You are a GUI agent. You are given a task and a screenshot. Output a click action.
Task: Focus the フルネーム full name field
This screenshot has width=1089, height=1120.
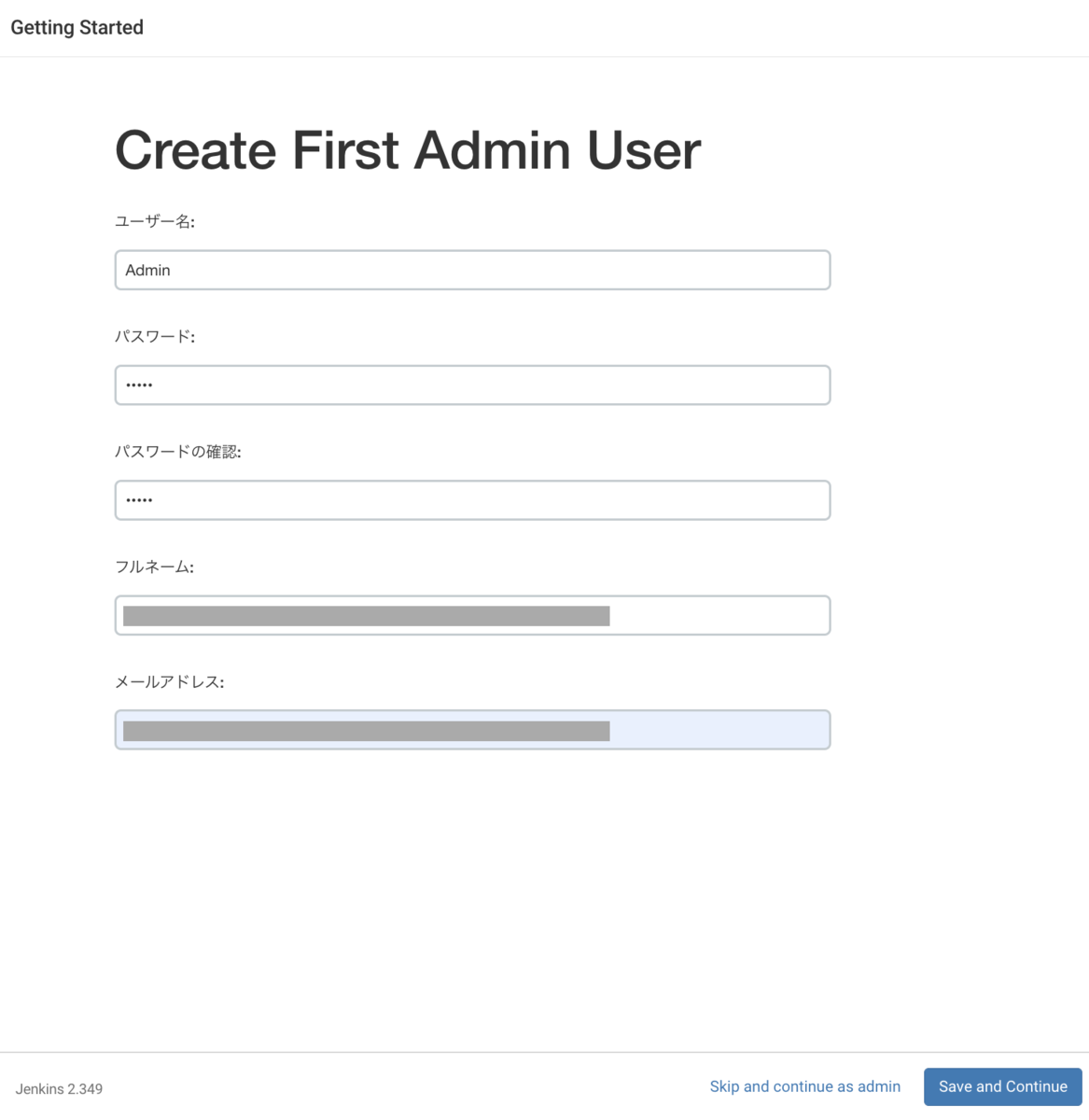pyautogui.click(x=719, y=615)
